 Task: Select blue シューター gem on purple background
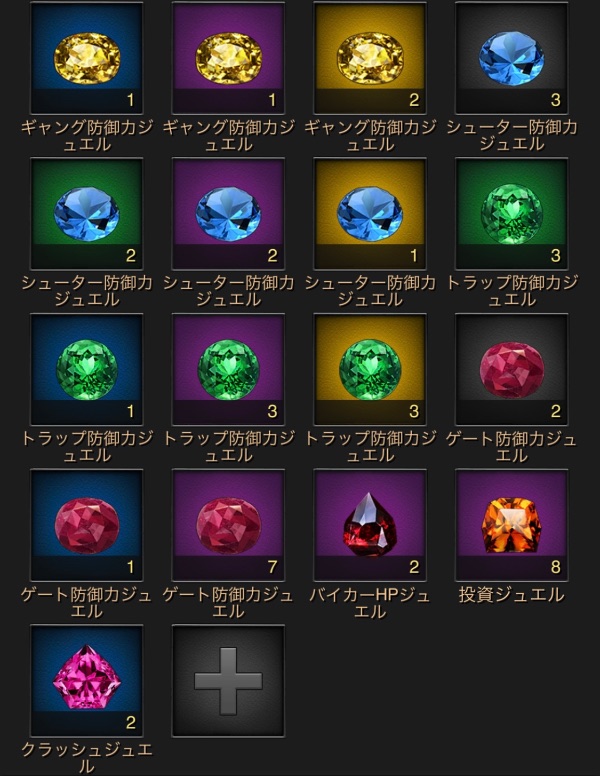pyautogui.click(x=228, y=214)
